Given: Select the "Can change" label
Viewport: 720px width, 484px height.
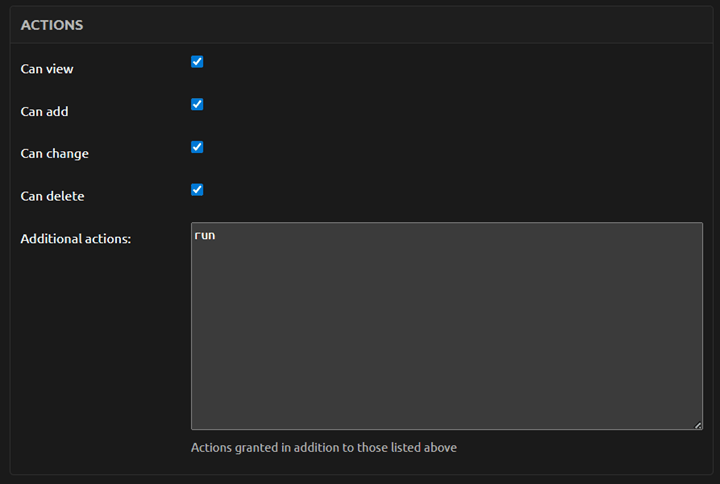Looking at the screenshot, I should coord(54,154).
